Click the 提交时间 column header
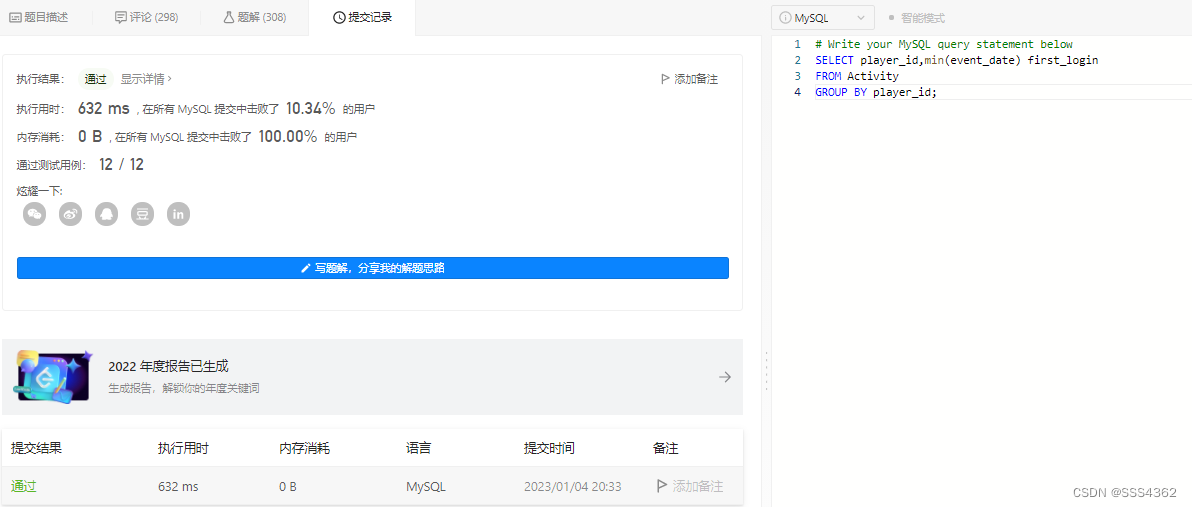This screenshot has width=1192, height=507. click(x=549, y=448)
